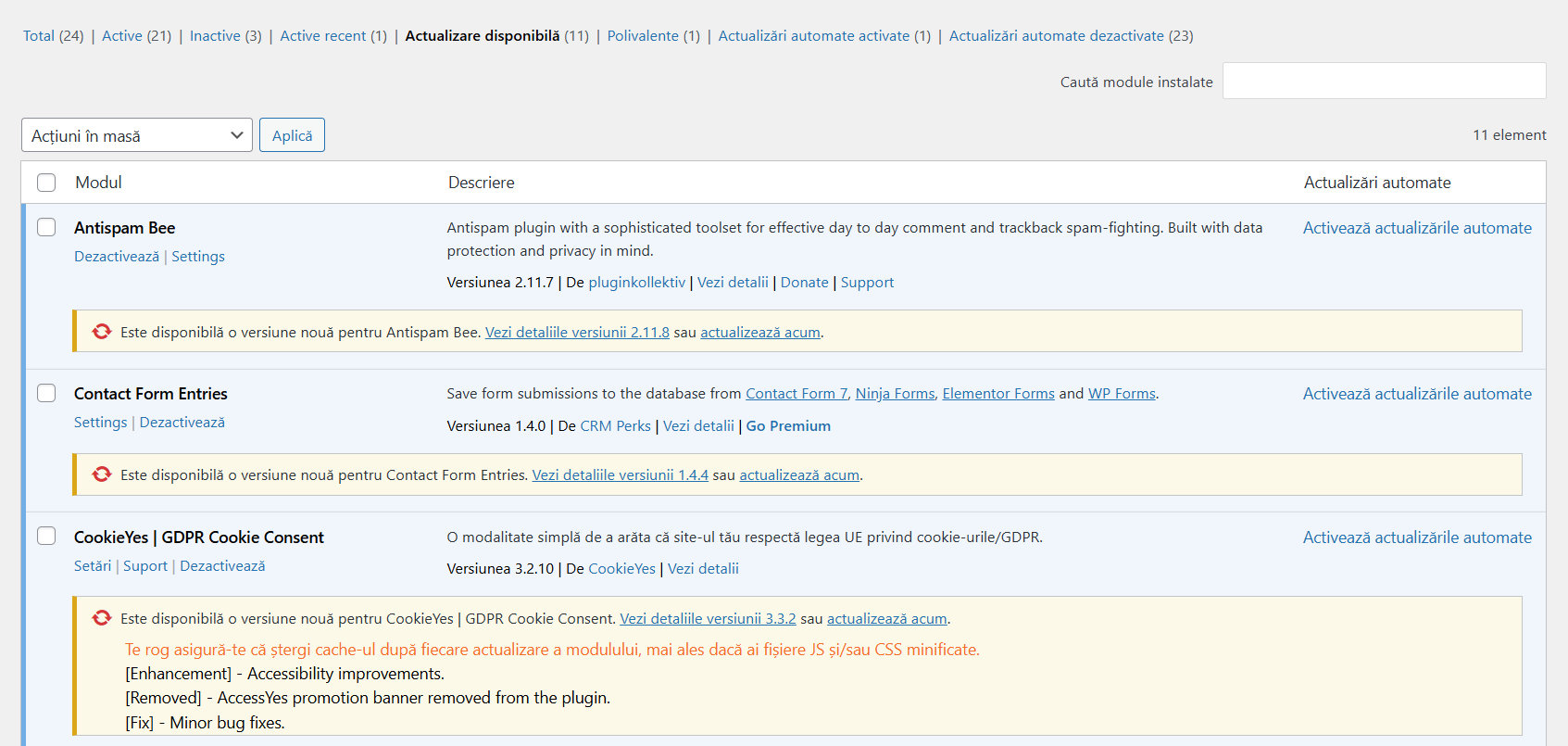Open the CookieYes Suport link
The width and height of the screenshot is (1568, 746).
[145, 566]
